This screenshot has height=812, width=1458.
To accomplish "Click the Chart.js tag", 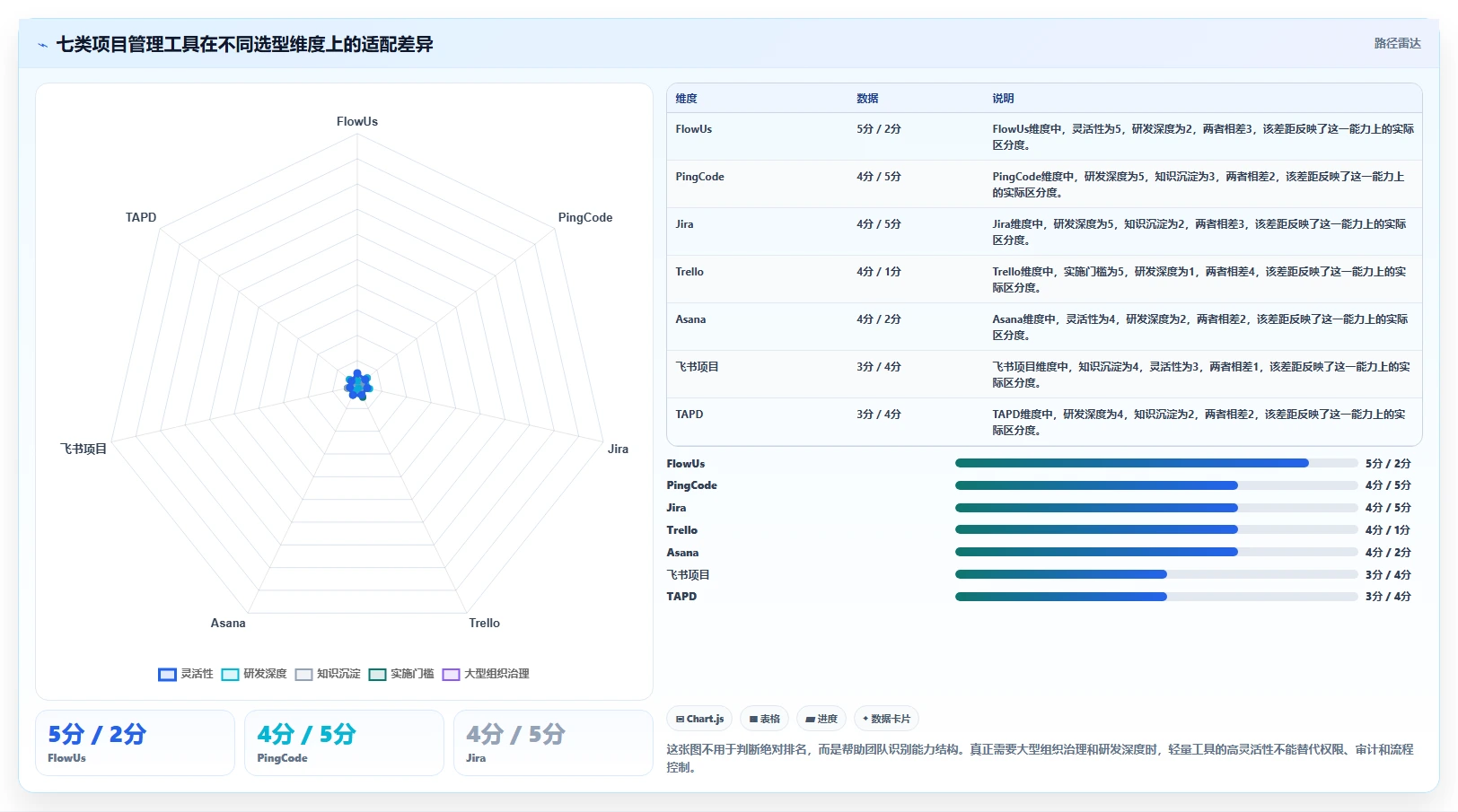I will pyautogui.click(x=699, y=719).
